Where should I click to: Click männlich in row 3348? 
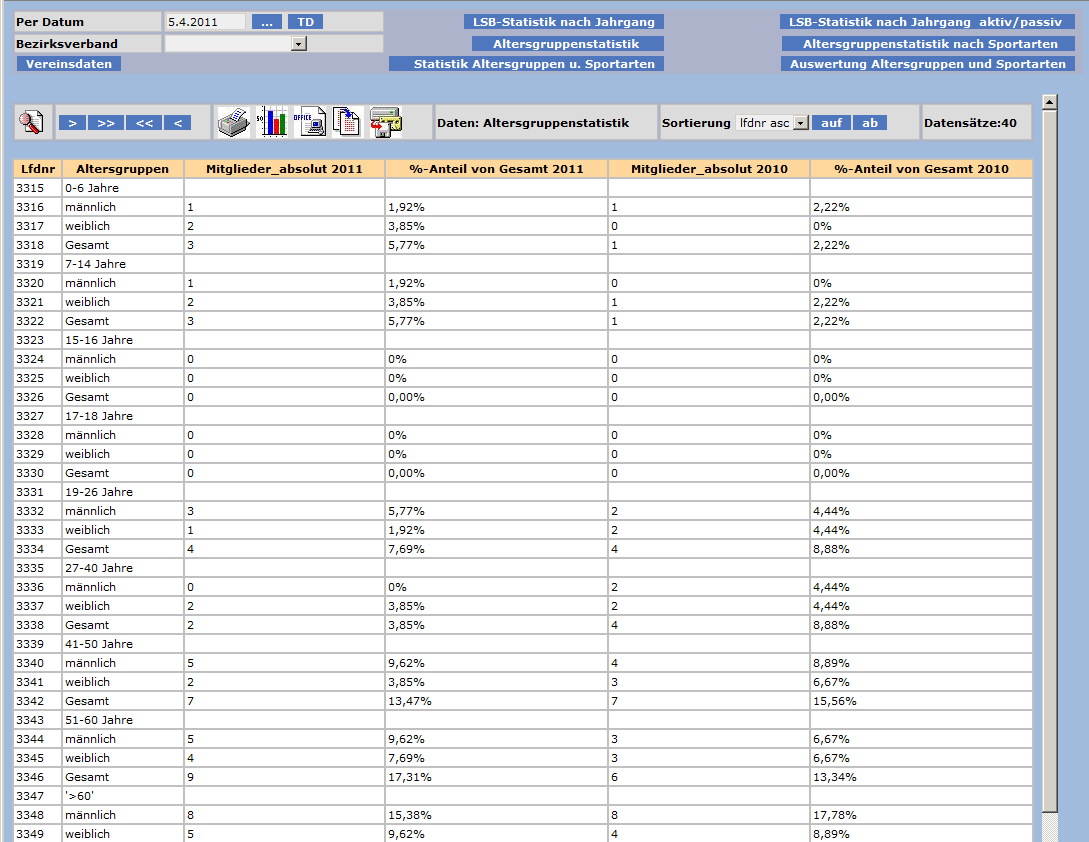tap(123, 815)
